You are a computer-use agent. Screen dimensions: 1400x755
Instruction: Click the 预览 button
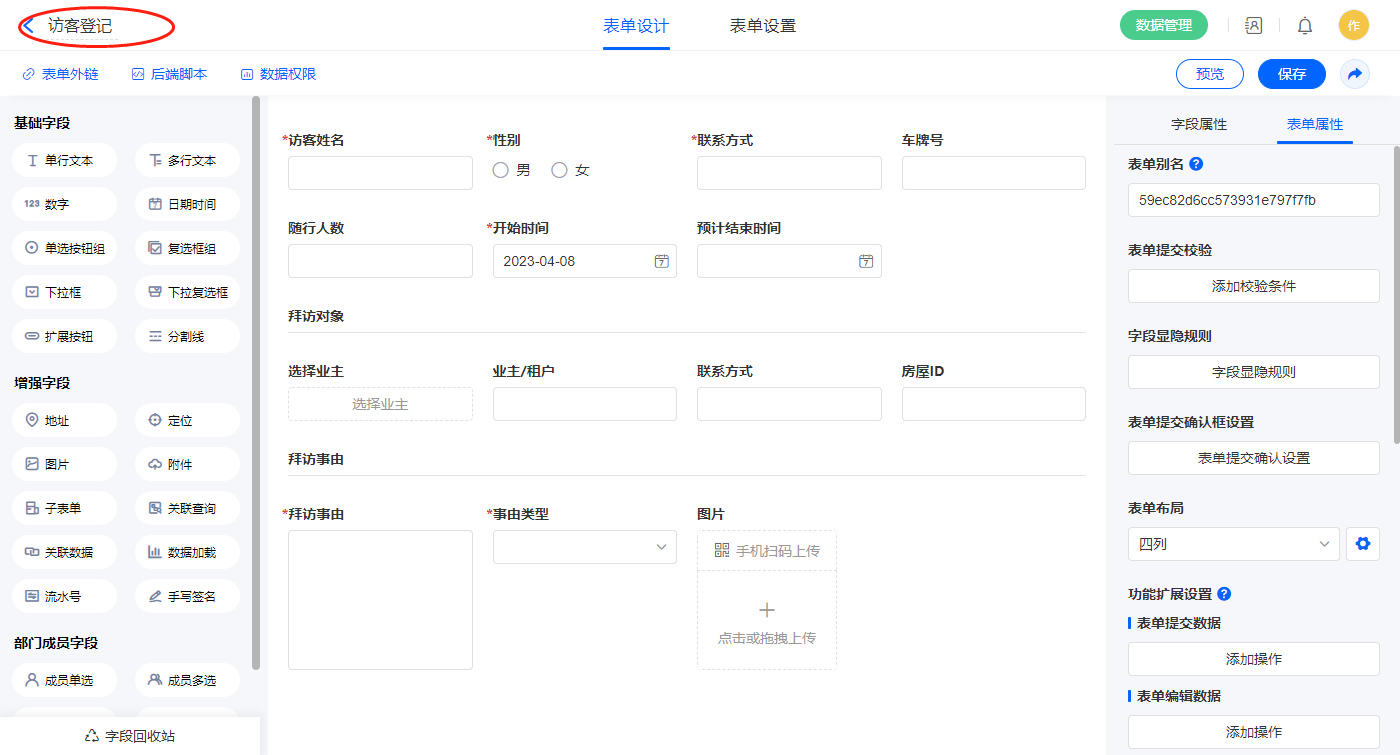1210,74
